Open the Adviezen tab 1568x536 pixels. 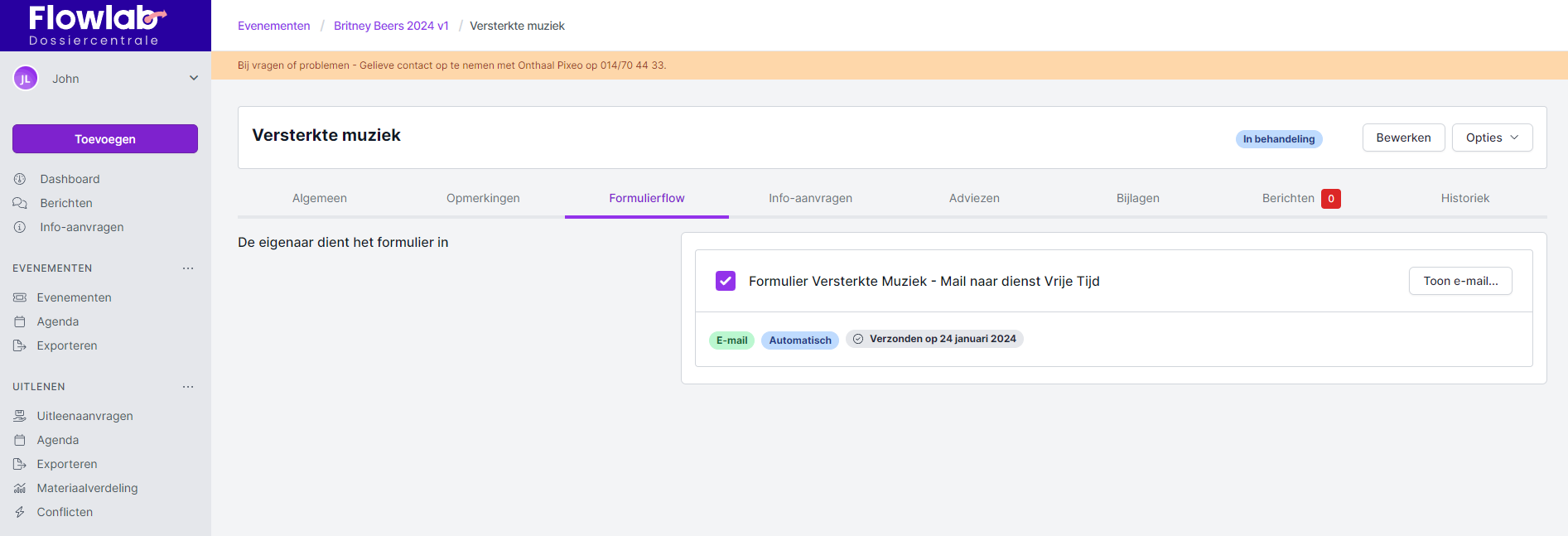tap(974, 198)
